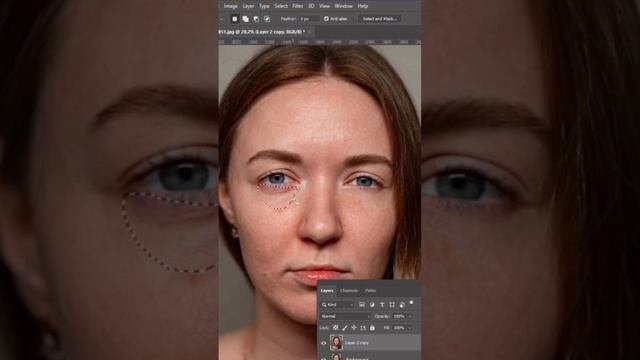
Task: Click the Layer 2 copy thumbnail
Action: point(336,342)
